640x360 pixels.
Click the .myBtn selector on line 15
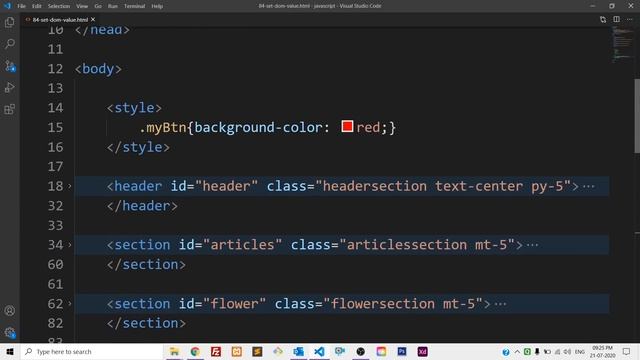(162, 127)
